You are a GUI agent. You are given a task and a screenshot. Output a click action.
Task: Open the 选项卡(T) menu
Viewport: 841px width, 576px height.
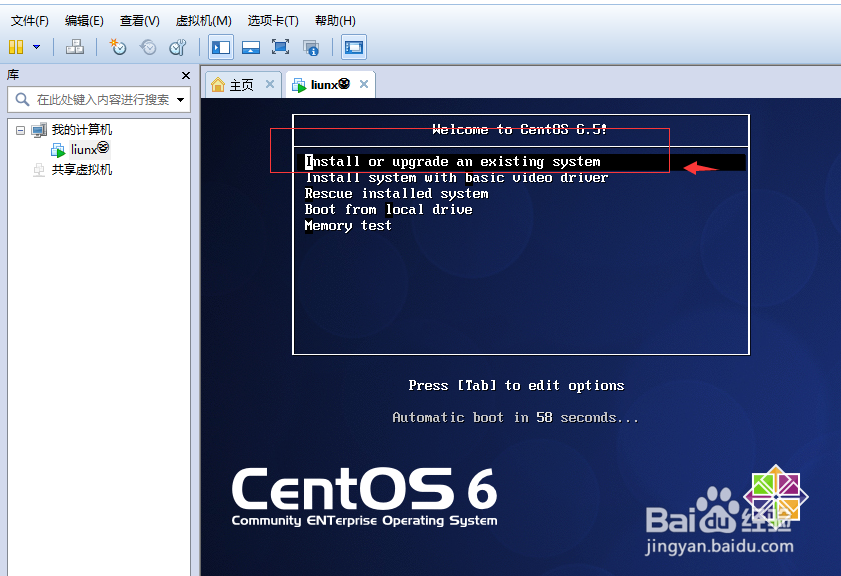(273, 21)
